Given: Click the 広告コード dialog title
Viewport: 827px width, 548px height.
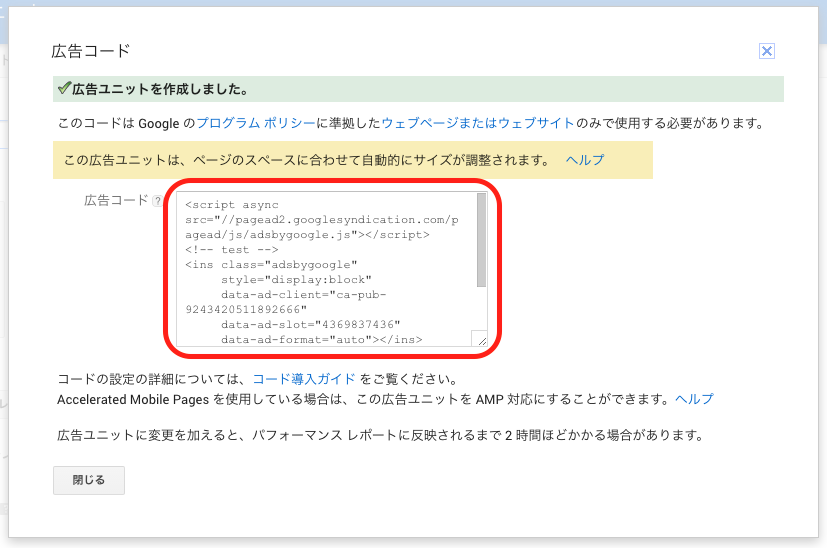Looking at the screenshot, I should [x=91, y=51].
